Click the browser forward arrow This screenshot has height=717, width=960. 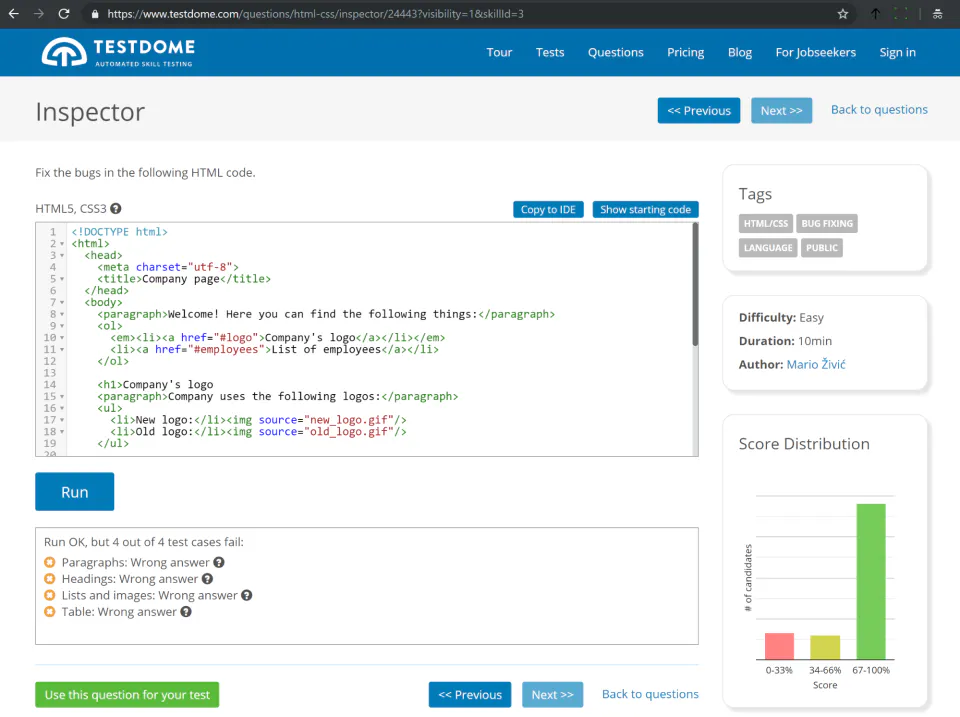[39, 13]
